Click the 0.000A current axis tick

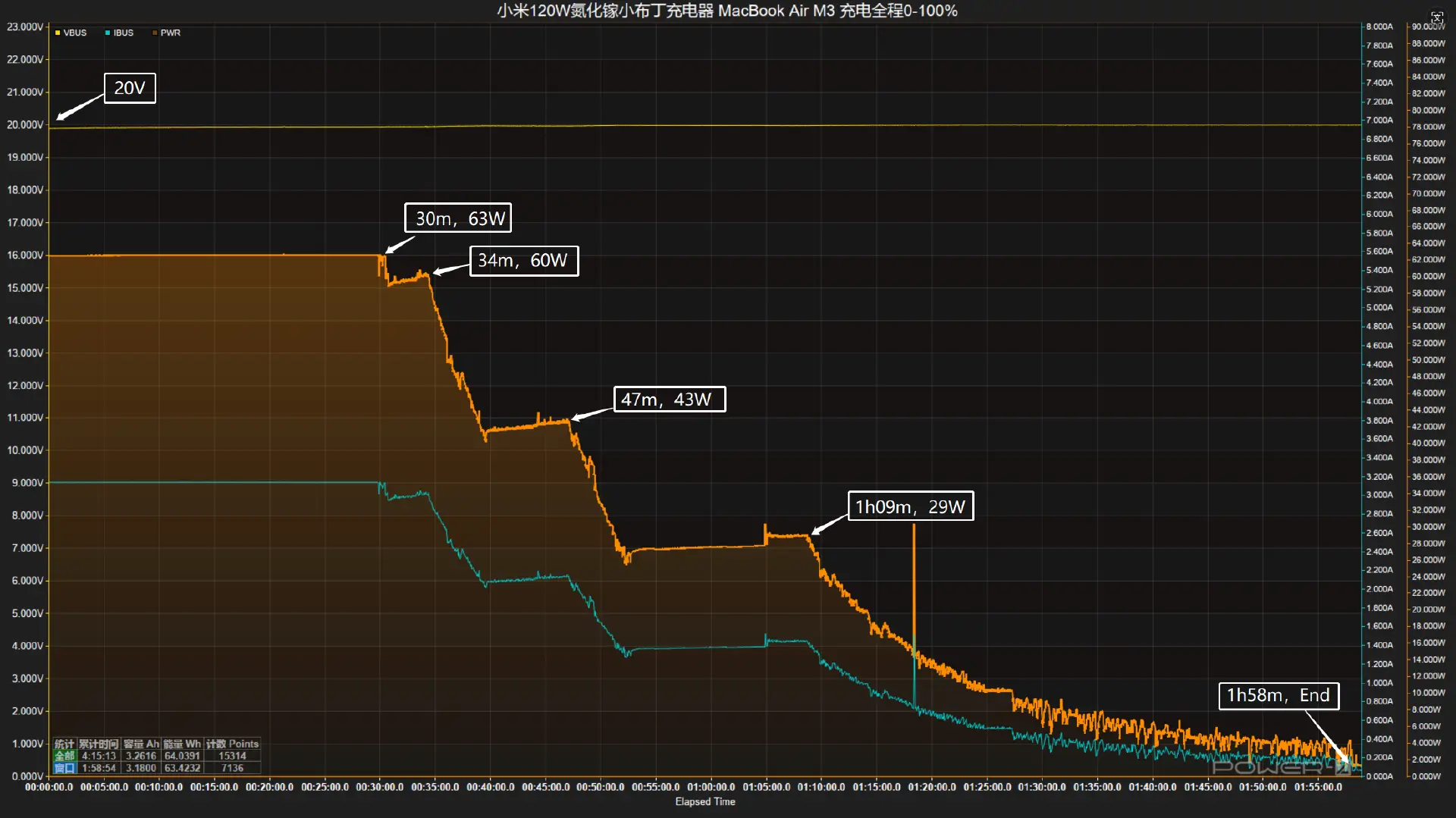(x=1379, y=776)
